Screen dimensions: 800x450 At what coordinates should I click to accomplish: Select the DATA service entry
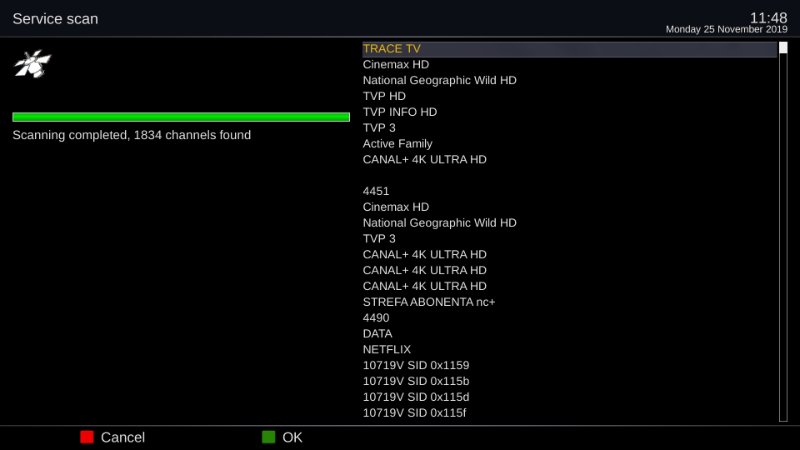(377, 334)
